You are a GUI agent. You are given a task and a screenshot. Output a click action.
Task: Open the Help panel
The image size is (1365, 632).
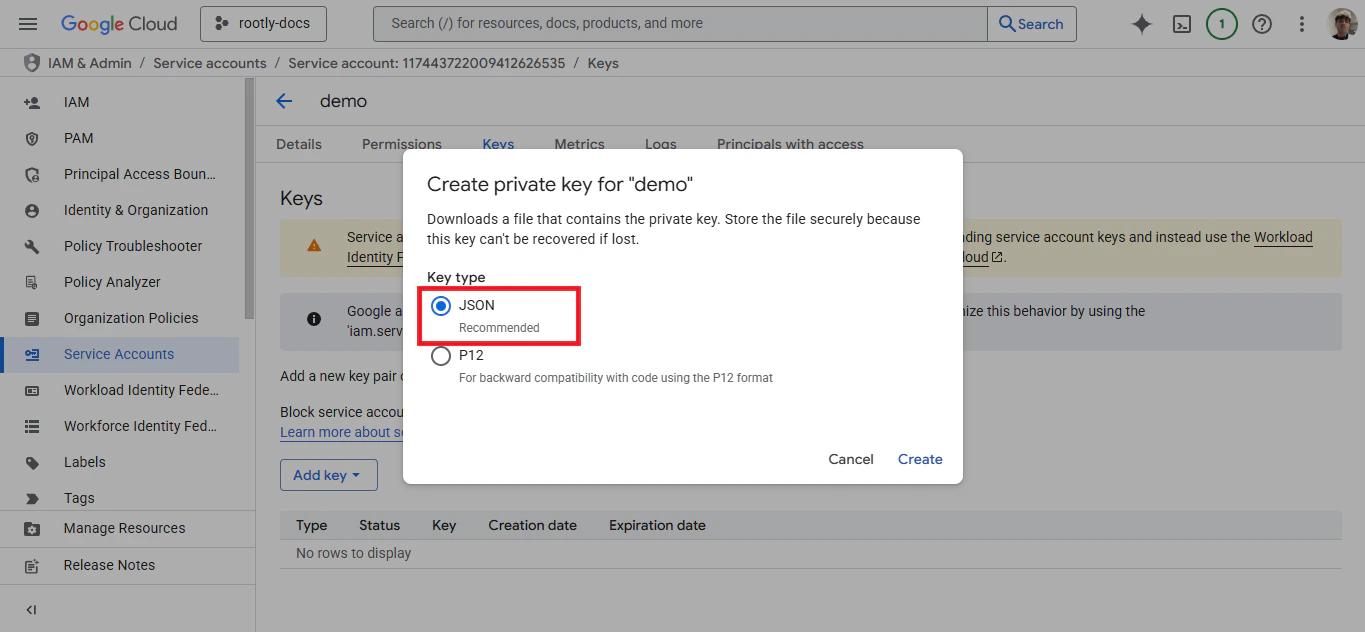click(1261, 23)
